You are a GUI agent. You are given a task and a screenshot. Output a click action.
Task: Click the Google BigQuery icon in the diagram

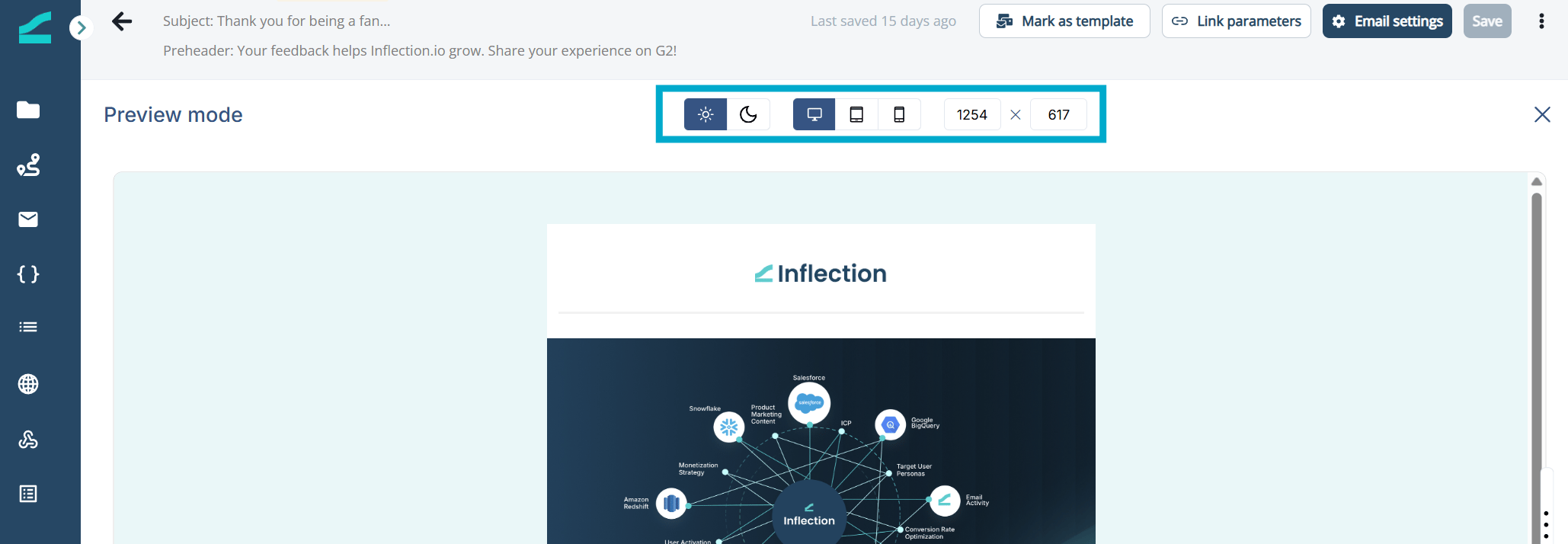click(x=891, y=425)
